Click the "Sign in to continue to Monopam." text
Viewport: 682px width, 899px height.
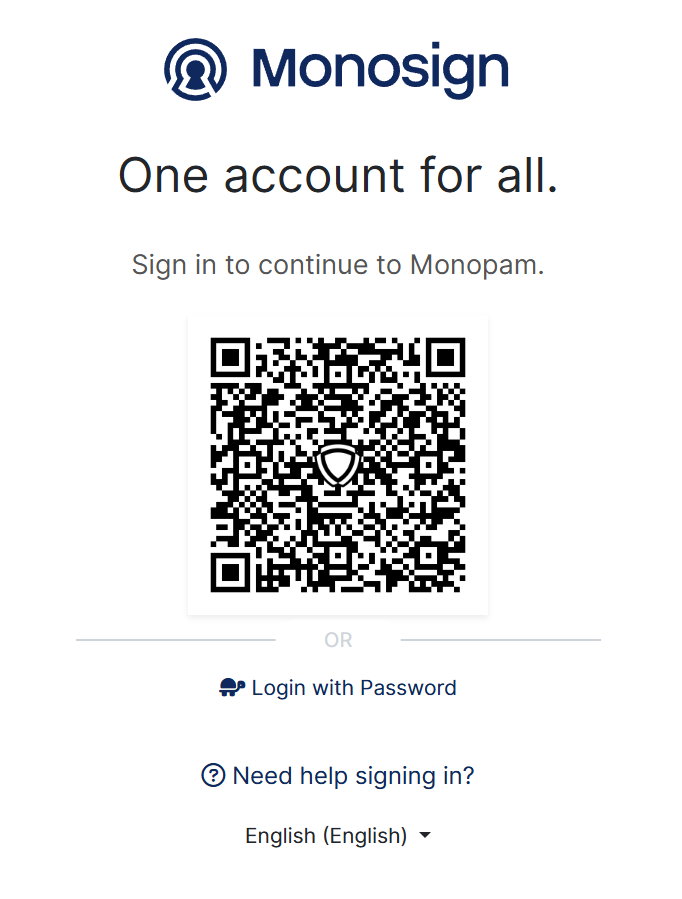point(338,265)
